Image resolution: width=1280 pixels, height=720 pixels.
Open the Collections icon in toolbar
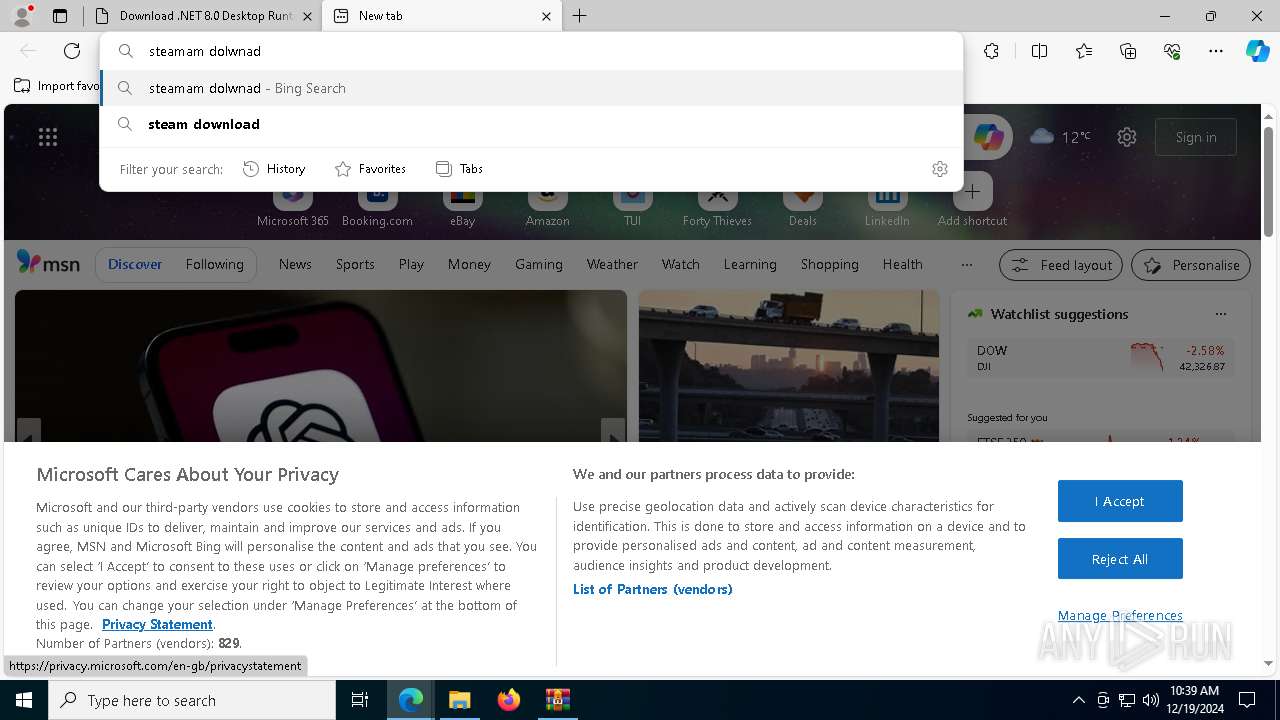1128,51
